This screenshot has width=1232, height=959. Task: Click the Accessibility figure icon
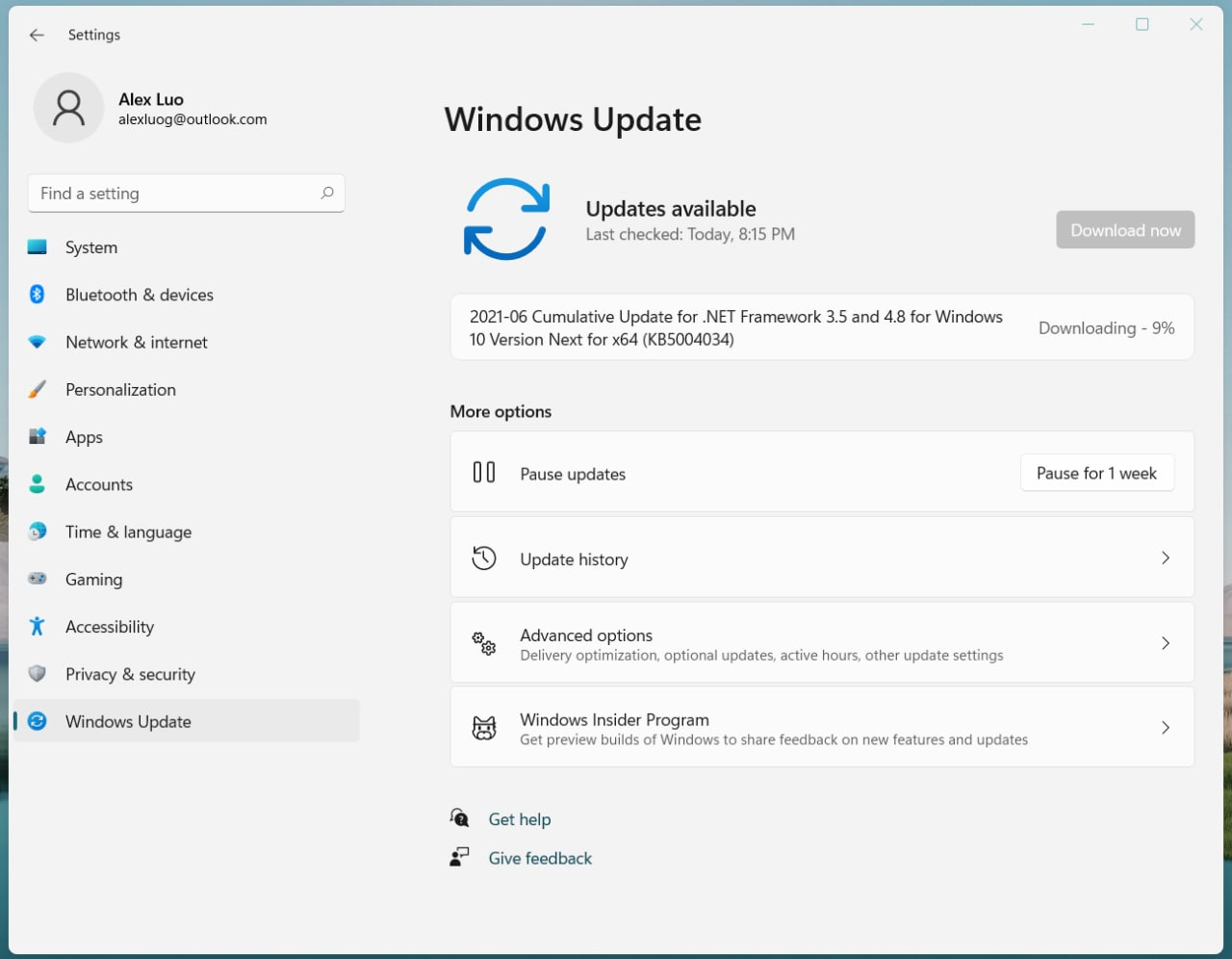pos(38,627)
